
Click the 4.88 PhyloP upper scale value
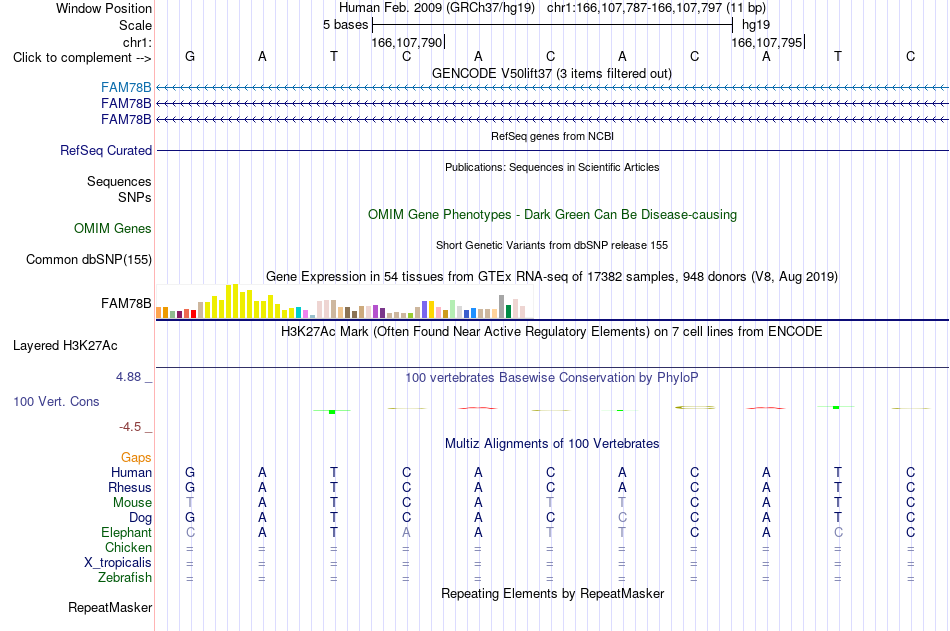coord(128,377)
